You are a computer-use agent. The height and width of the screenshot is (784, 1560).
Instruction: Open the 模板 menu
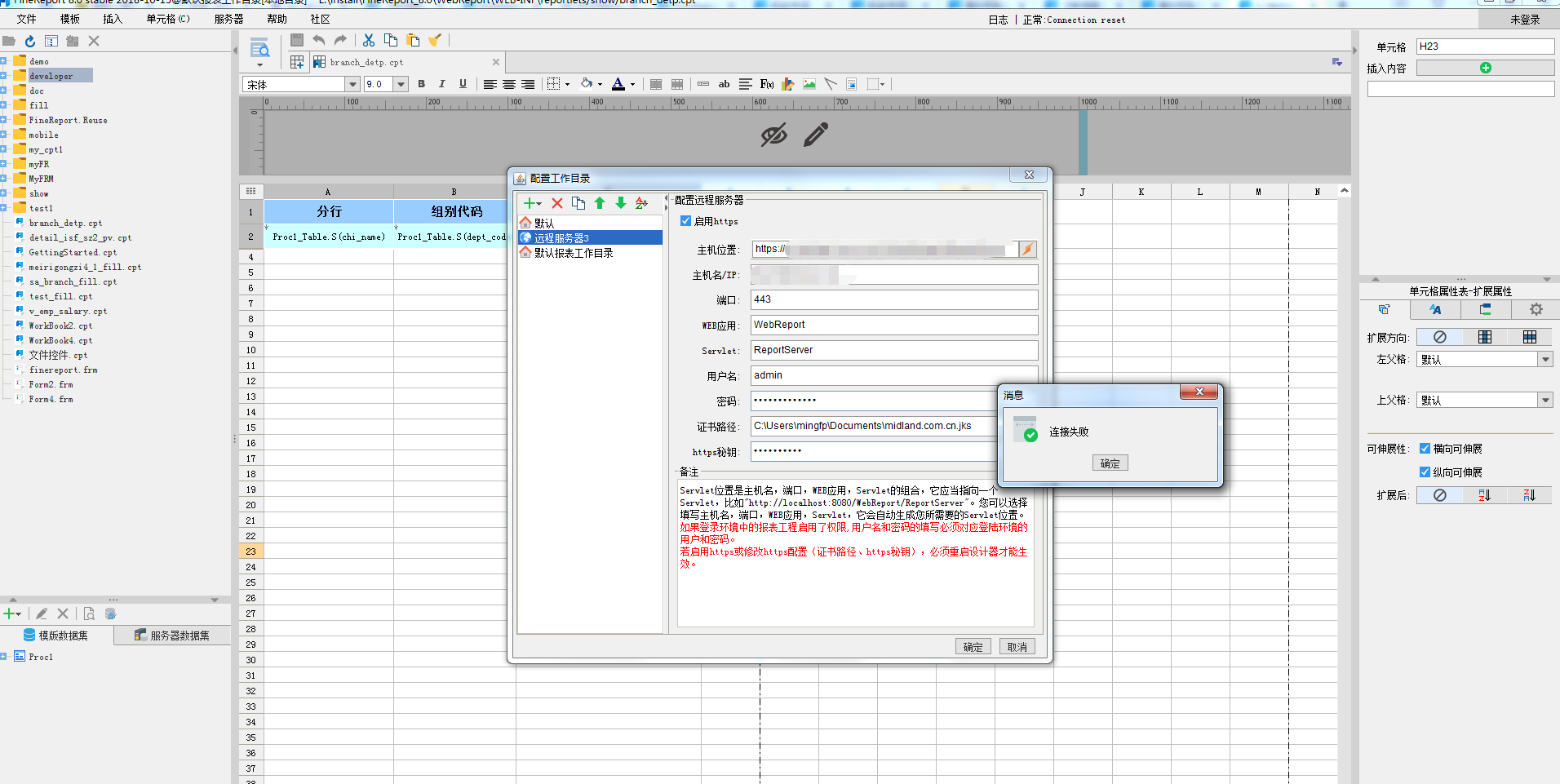[x=70, y=19]
